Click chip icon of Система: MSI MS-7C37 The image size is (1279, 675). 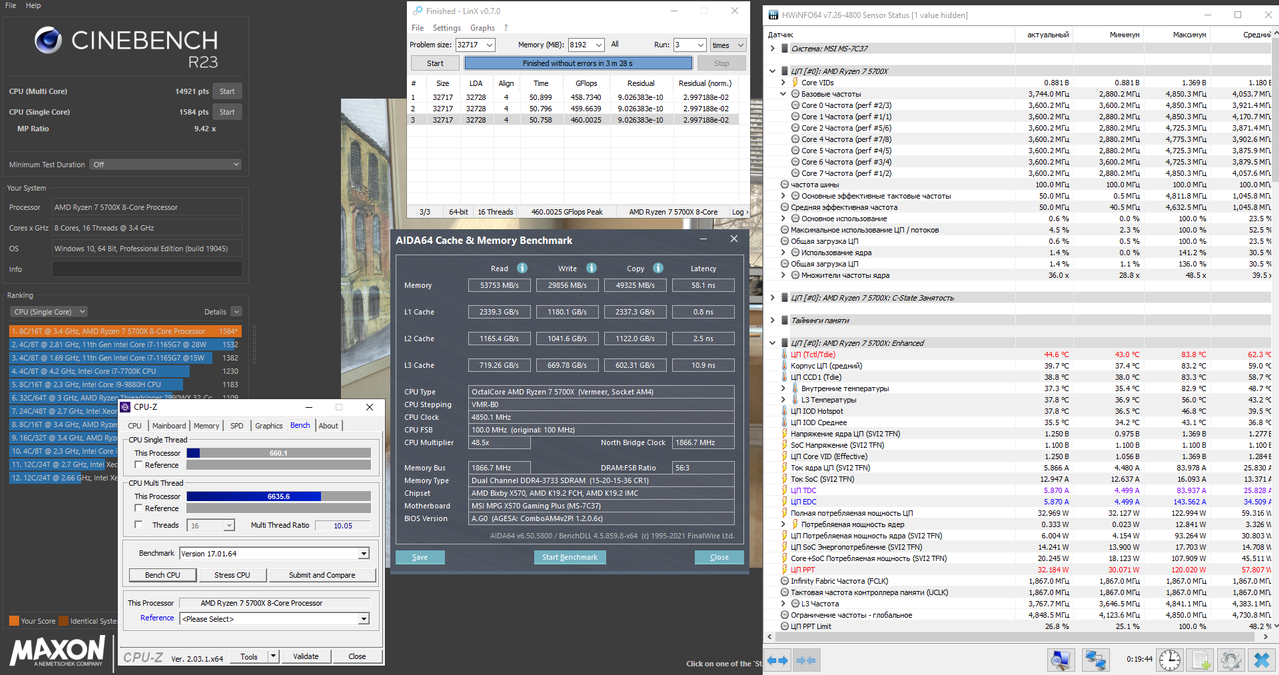784,48
